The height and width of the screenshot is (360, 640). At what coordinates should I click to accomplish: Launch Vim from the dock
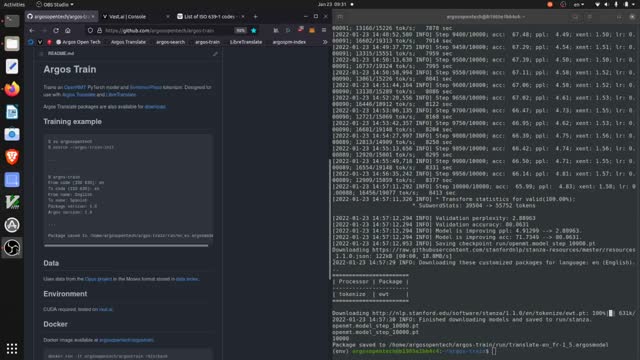click(x=12, y=202)
